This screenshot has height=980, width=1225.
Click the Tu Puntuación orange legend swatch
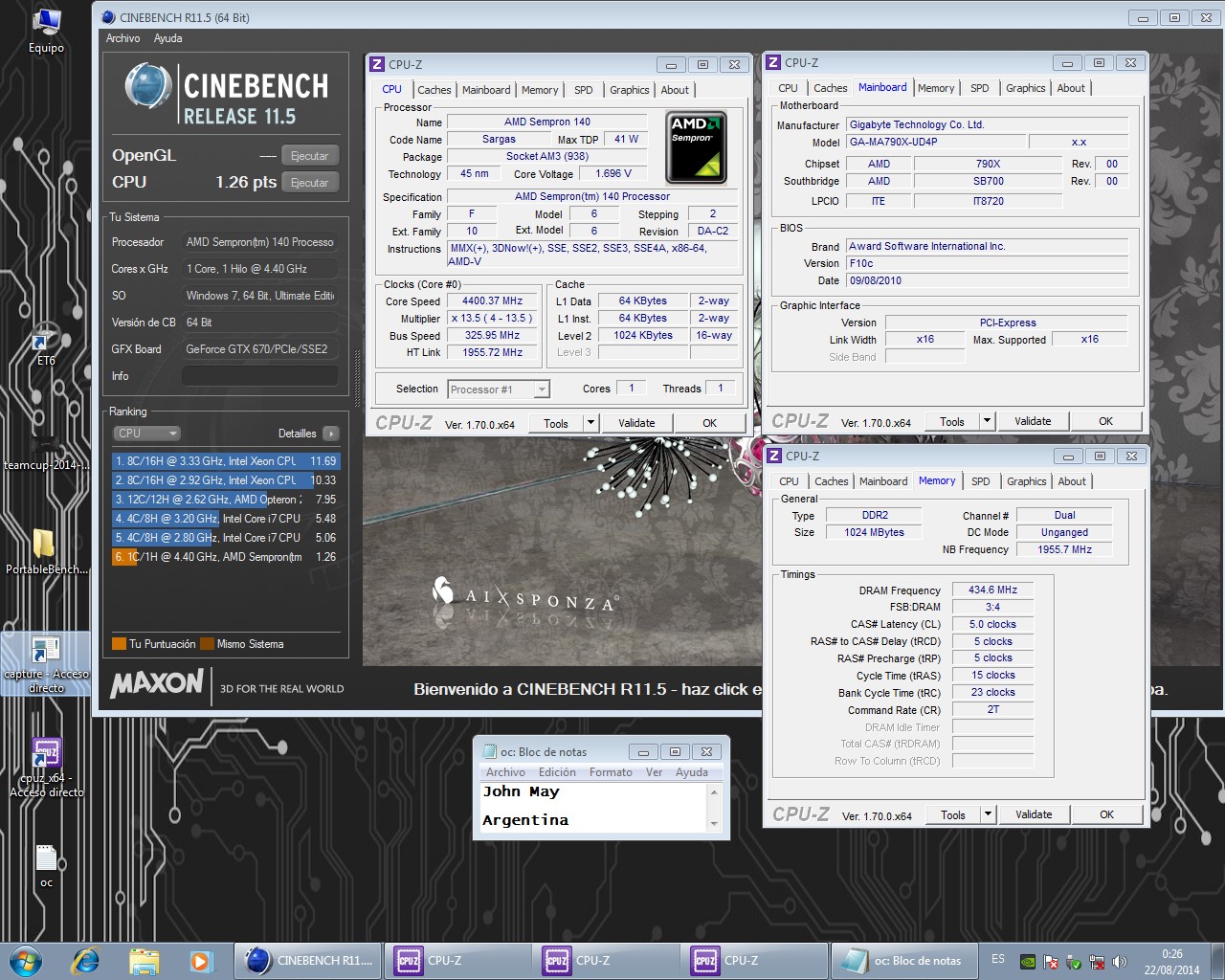click(119, 644)
